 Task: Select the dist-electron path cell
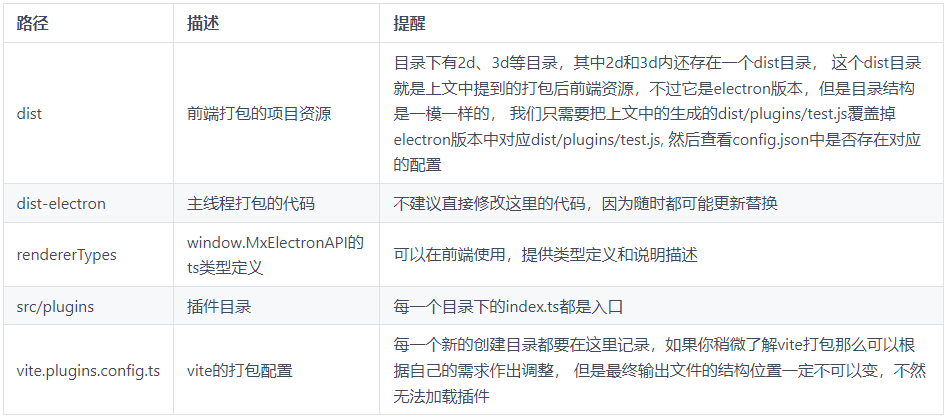pyautogui.click(x=61, y=204)
